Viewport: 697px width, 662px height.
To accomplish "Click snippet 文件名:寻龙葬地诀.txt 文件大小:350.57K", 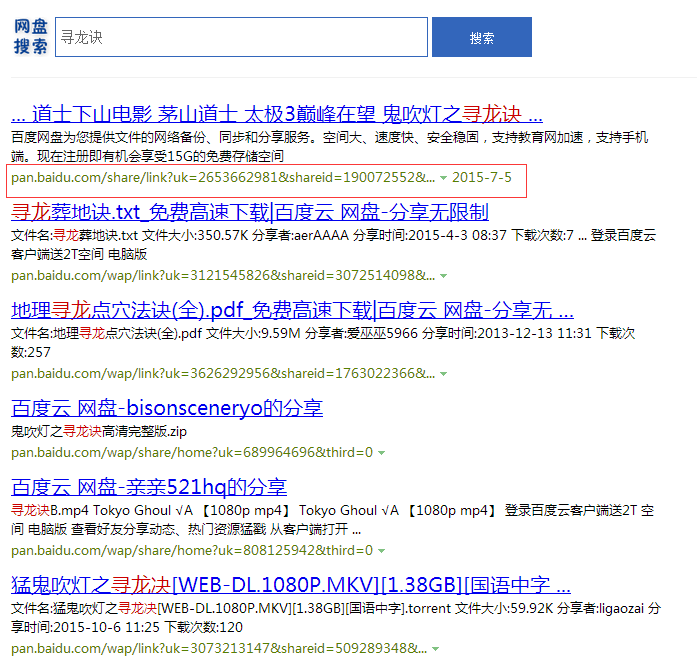I will click(x=333, y=245).
